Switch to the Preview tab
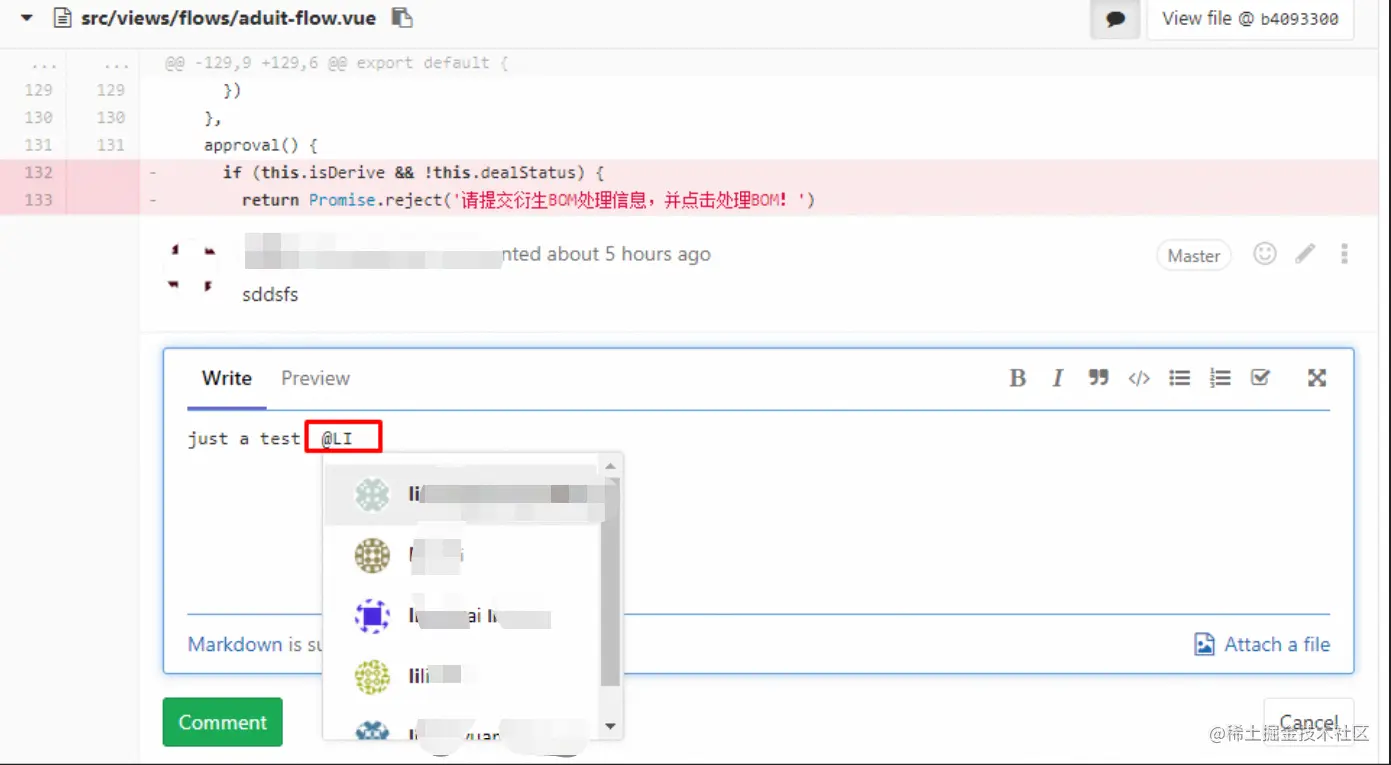Image resolution: width=1391 pixels, height=765 pixels. pyautogui.click(x=315, y=378)
